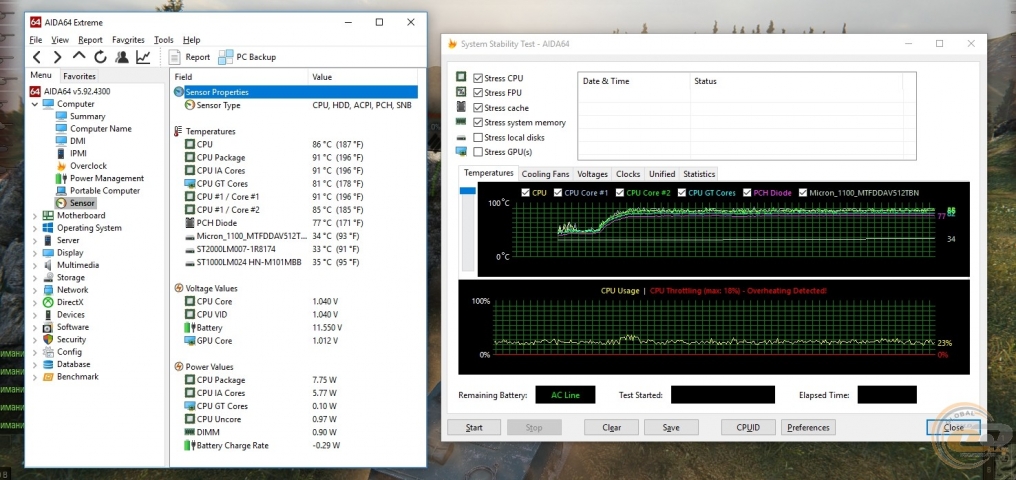1016x480 pixels.
Task: Expand the Storage node
Action: 34,277
